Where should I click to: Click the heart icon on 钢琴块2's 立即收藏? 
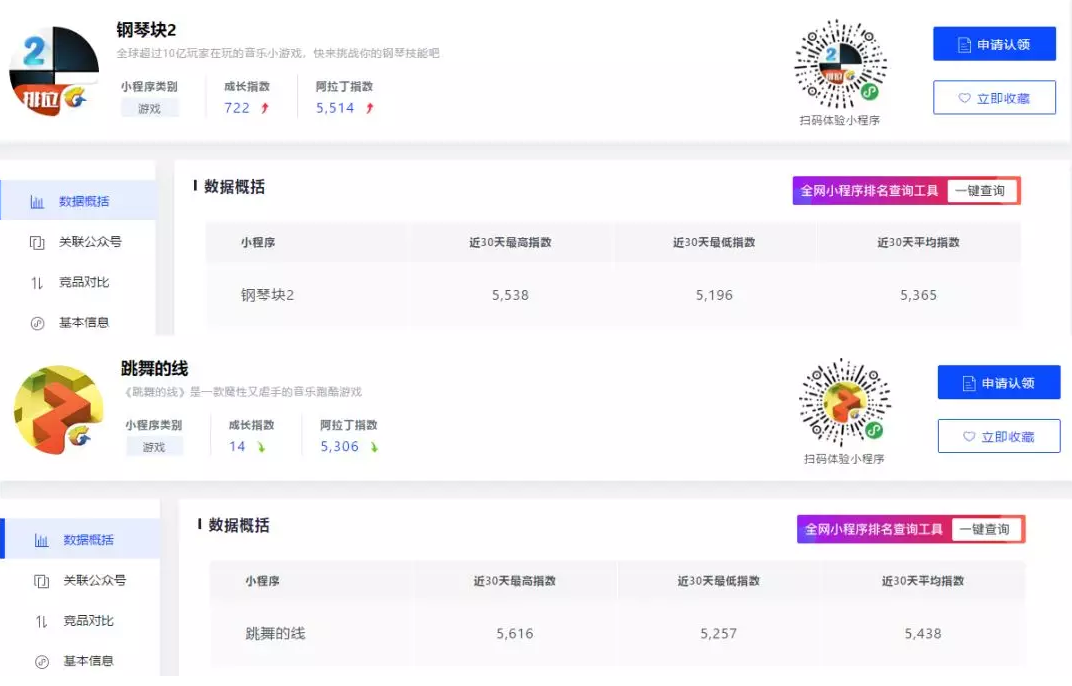(964, 98)
